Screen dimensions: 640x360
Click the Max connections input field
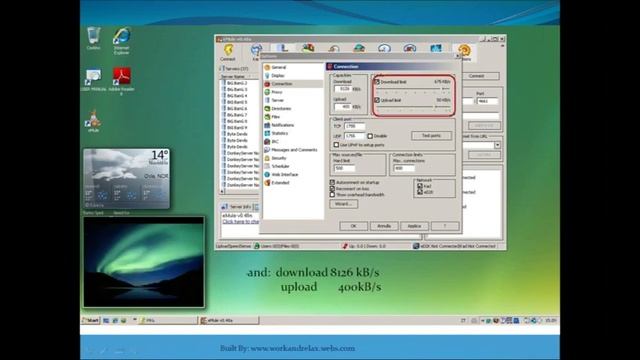click(x=404, y=168)
